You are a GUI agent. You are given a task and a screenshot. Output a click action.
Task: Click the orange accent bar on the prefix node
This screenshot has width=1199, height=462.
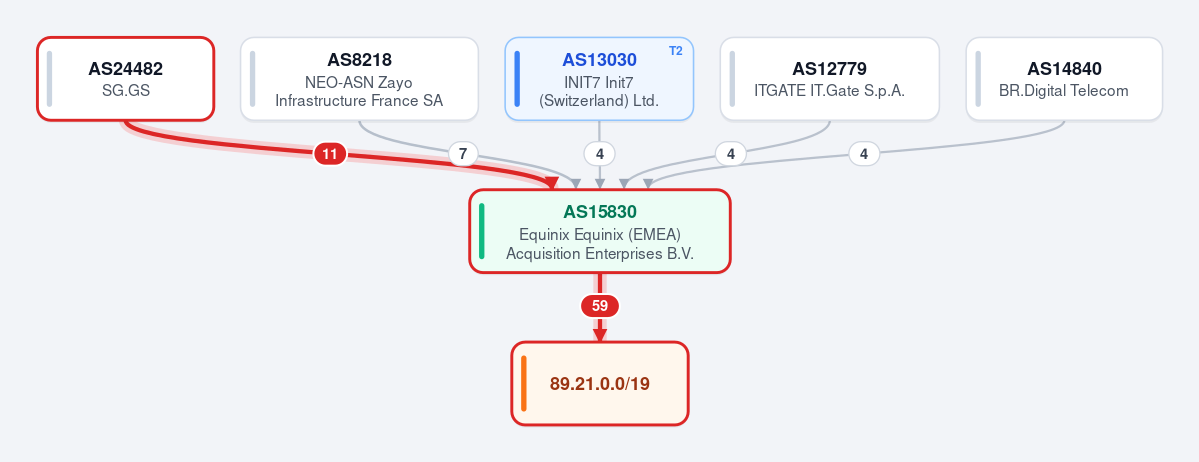(x=524, y=383)
